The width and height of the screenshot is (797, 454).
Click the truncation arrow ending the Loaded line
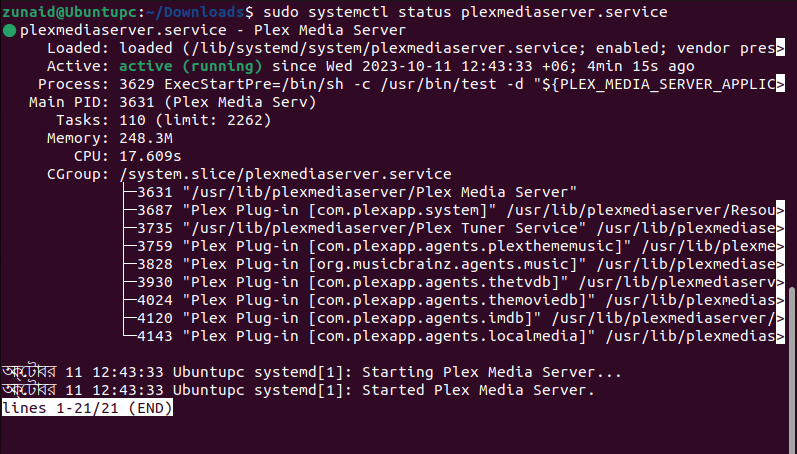point(779,48)
